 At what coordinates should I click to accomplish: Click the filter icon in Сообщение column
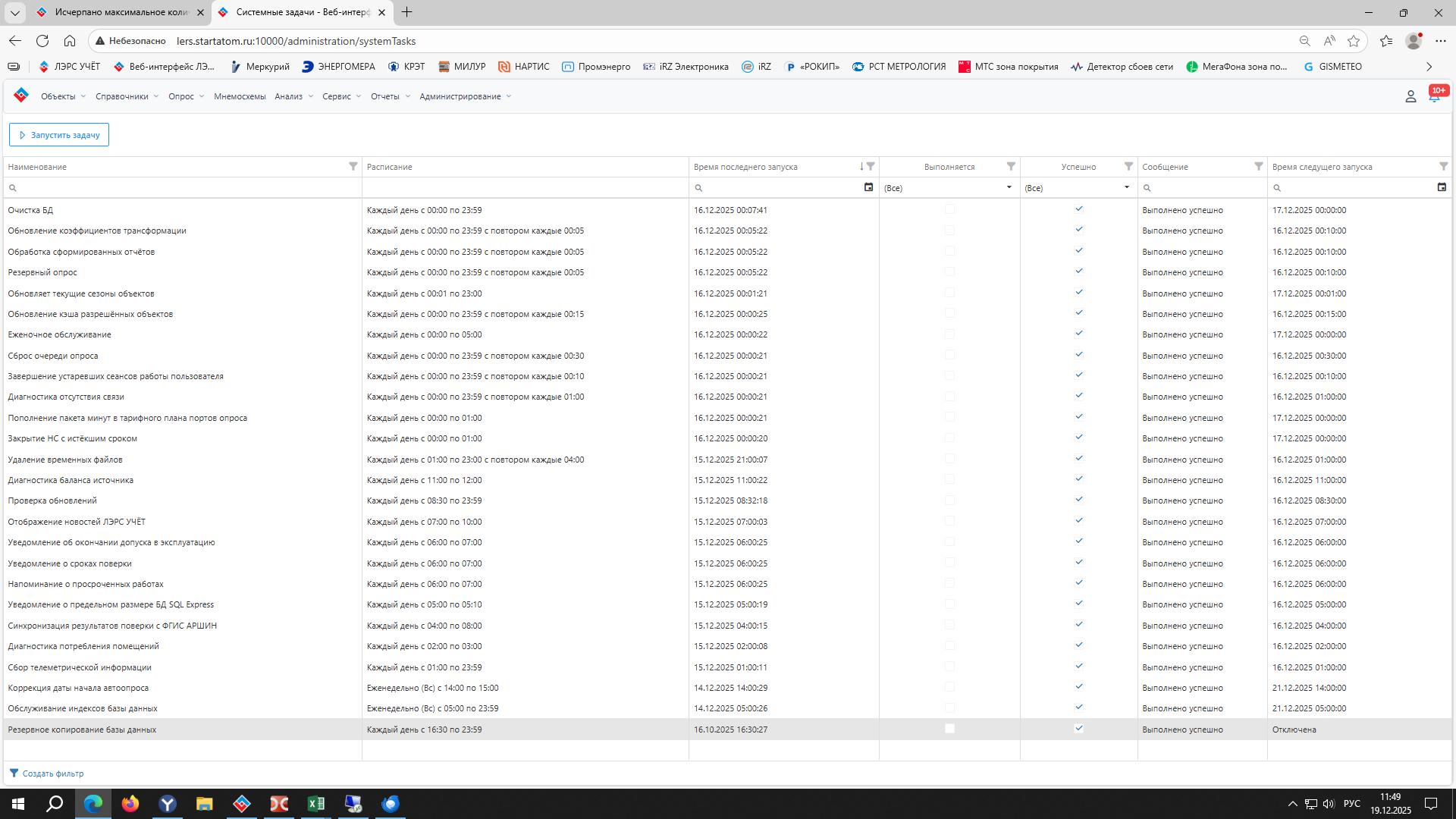click(1258, 166)
